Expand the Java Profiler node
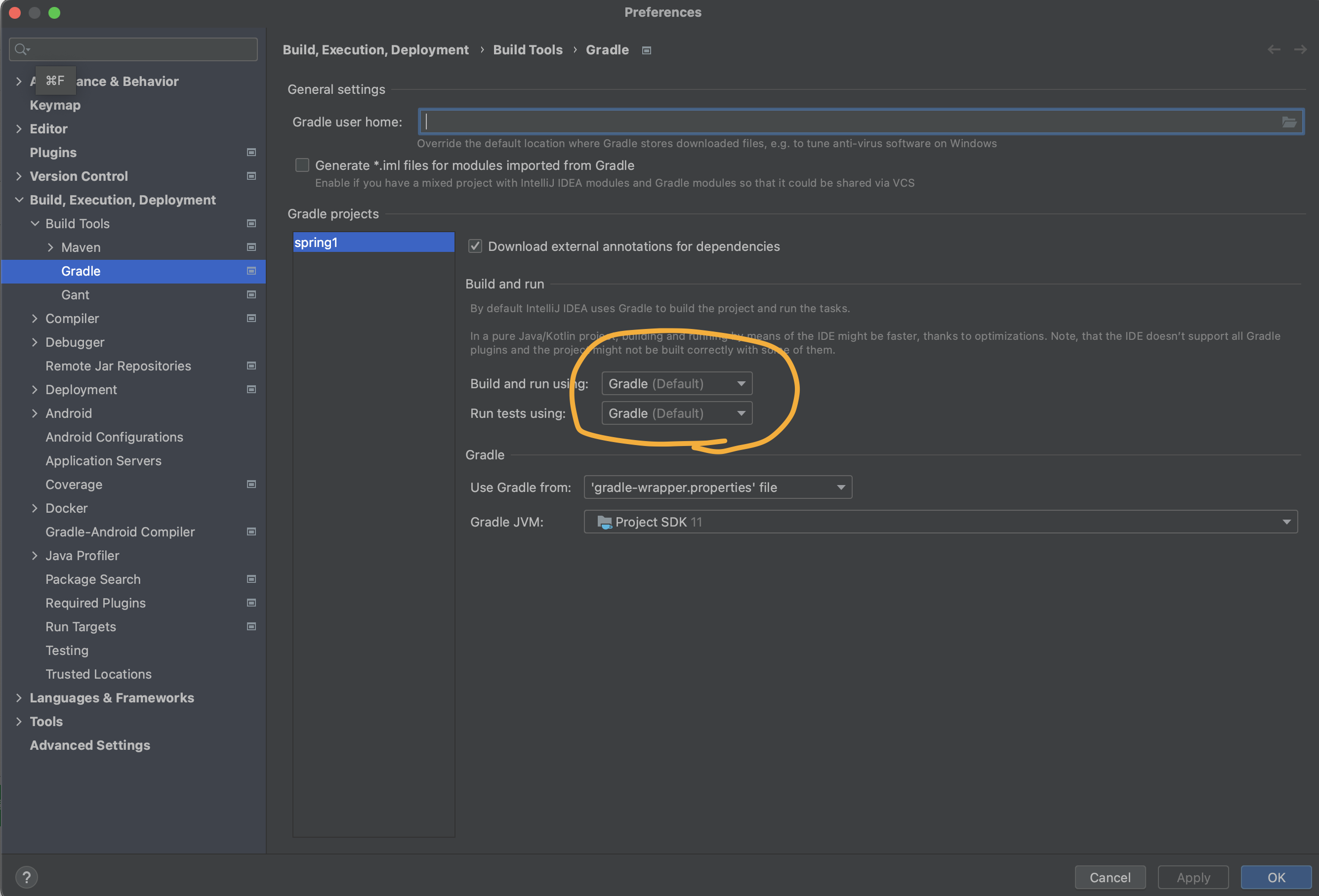 click(35, 556)
